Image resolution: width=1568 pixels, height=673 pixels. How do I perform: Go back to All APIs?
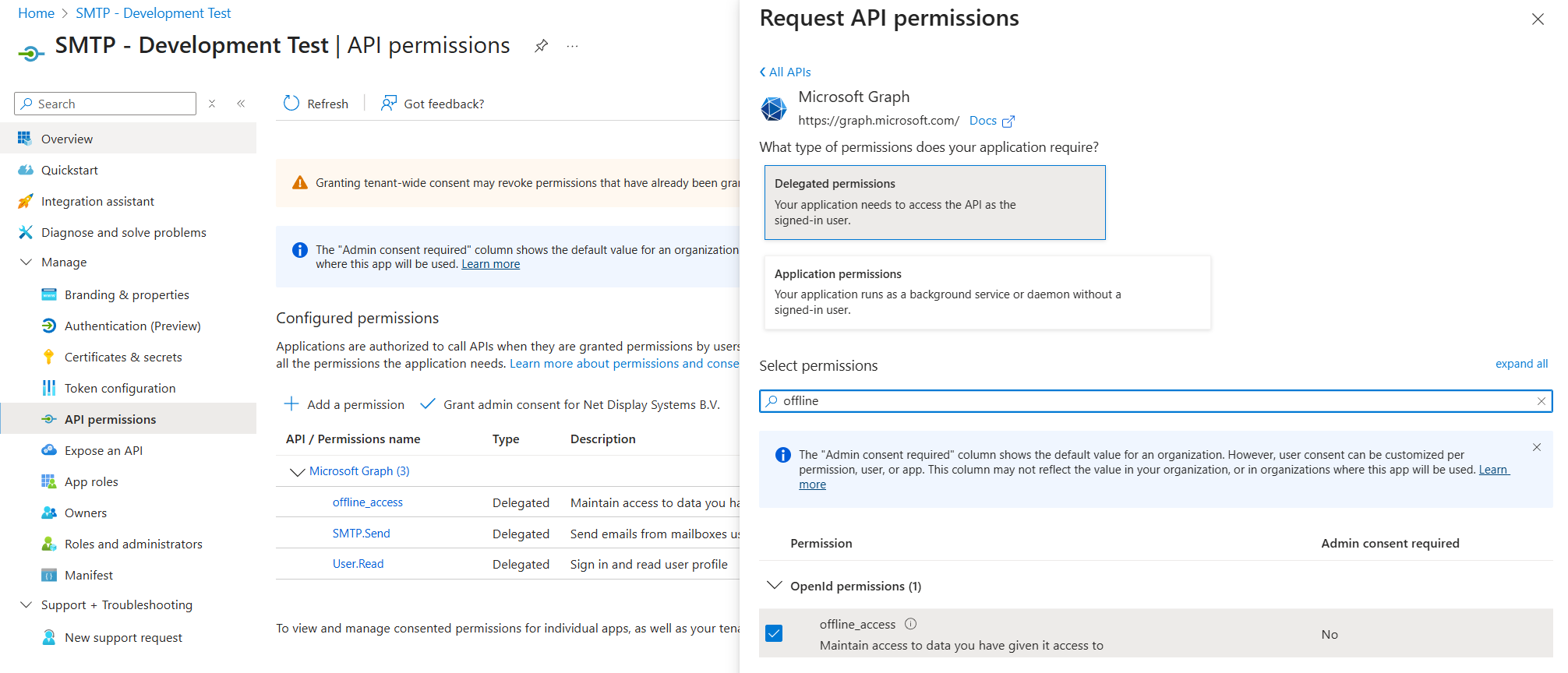785,72
